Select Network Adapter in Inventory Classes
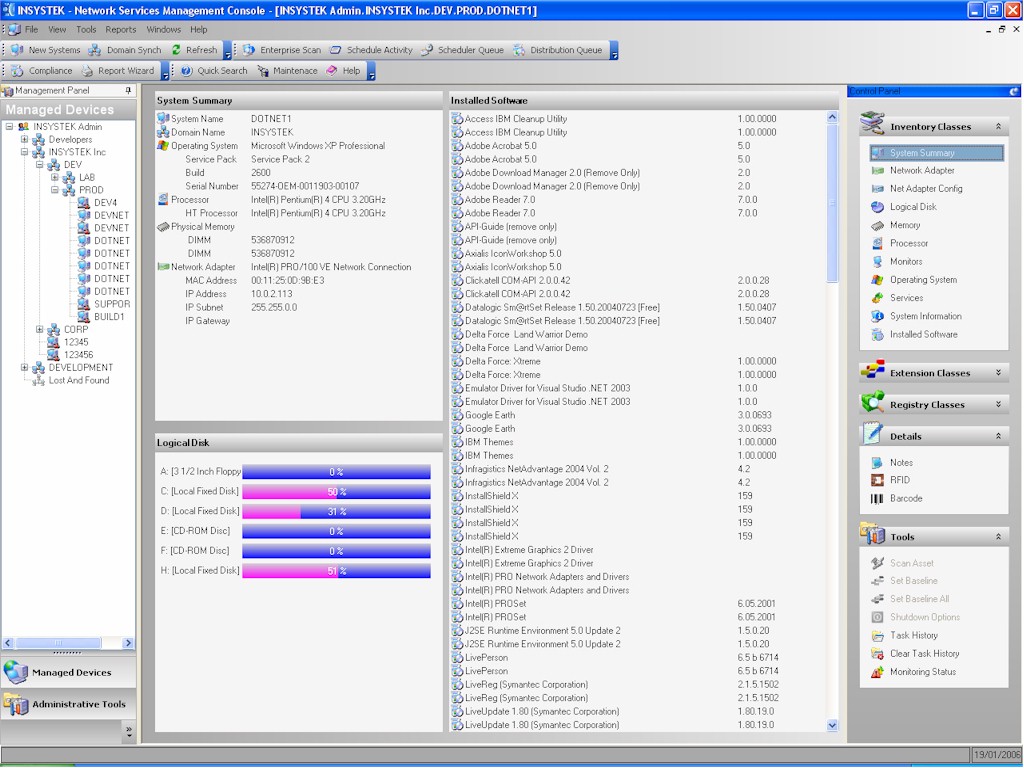The height and width of the screenshot is (768, 1024). point(921,171)
